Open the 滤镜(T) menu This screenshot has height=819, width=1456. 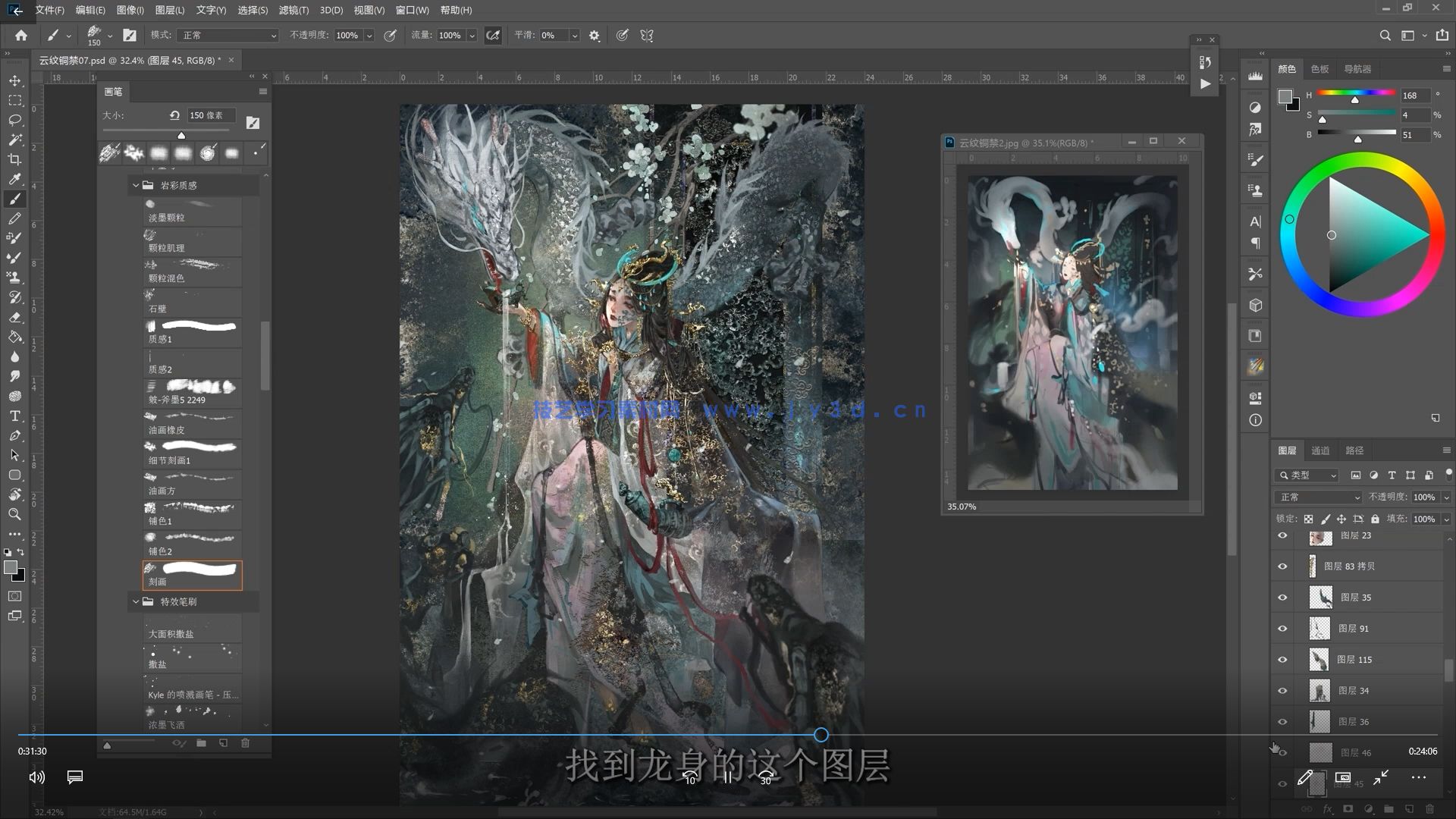pyautogui.click(x=293, y=10)
